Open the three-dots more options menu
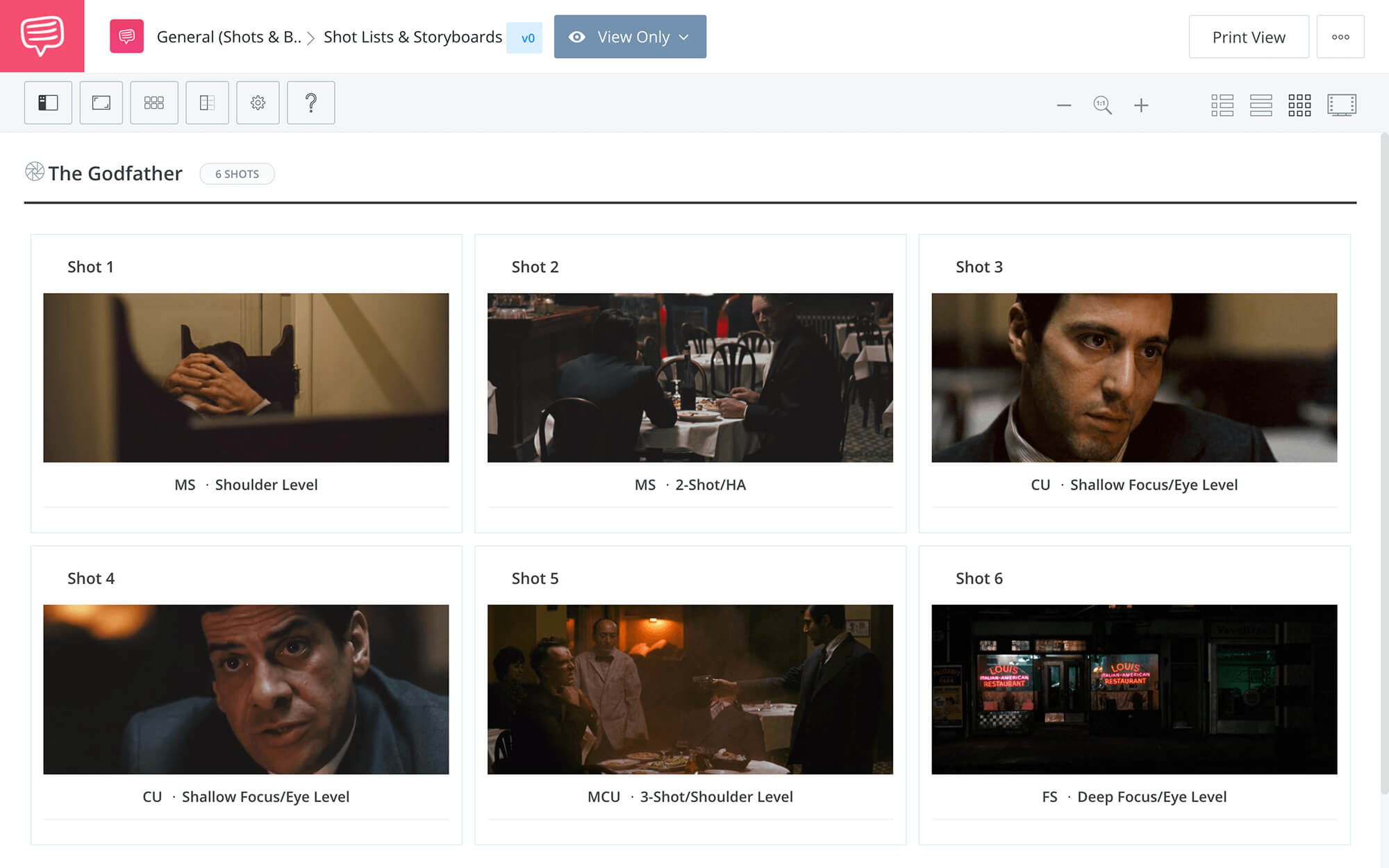This screenshot has width=1389, height=868. tap(1340, 37)
